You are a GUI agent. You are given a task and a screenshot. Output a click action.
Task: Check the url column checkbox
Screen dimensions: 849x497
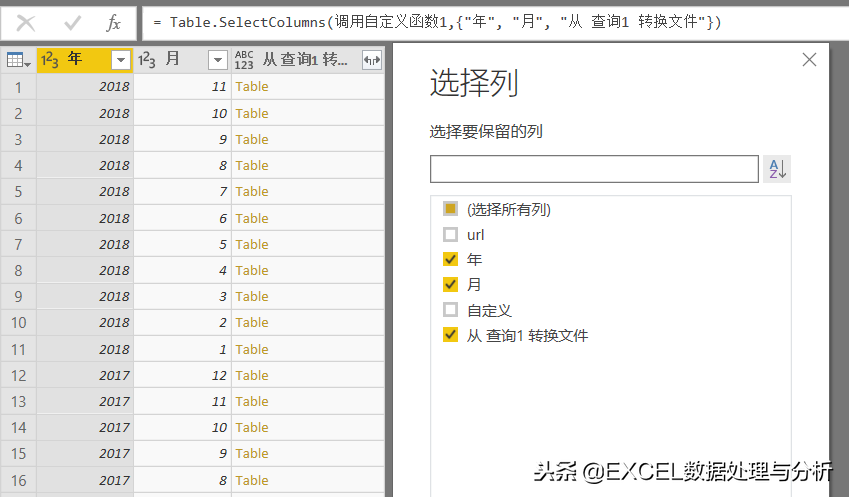click(450, 234)
